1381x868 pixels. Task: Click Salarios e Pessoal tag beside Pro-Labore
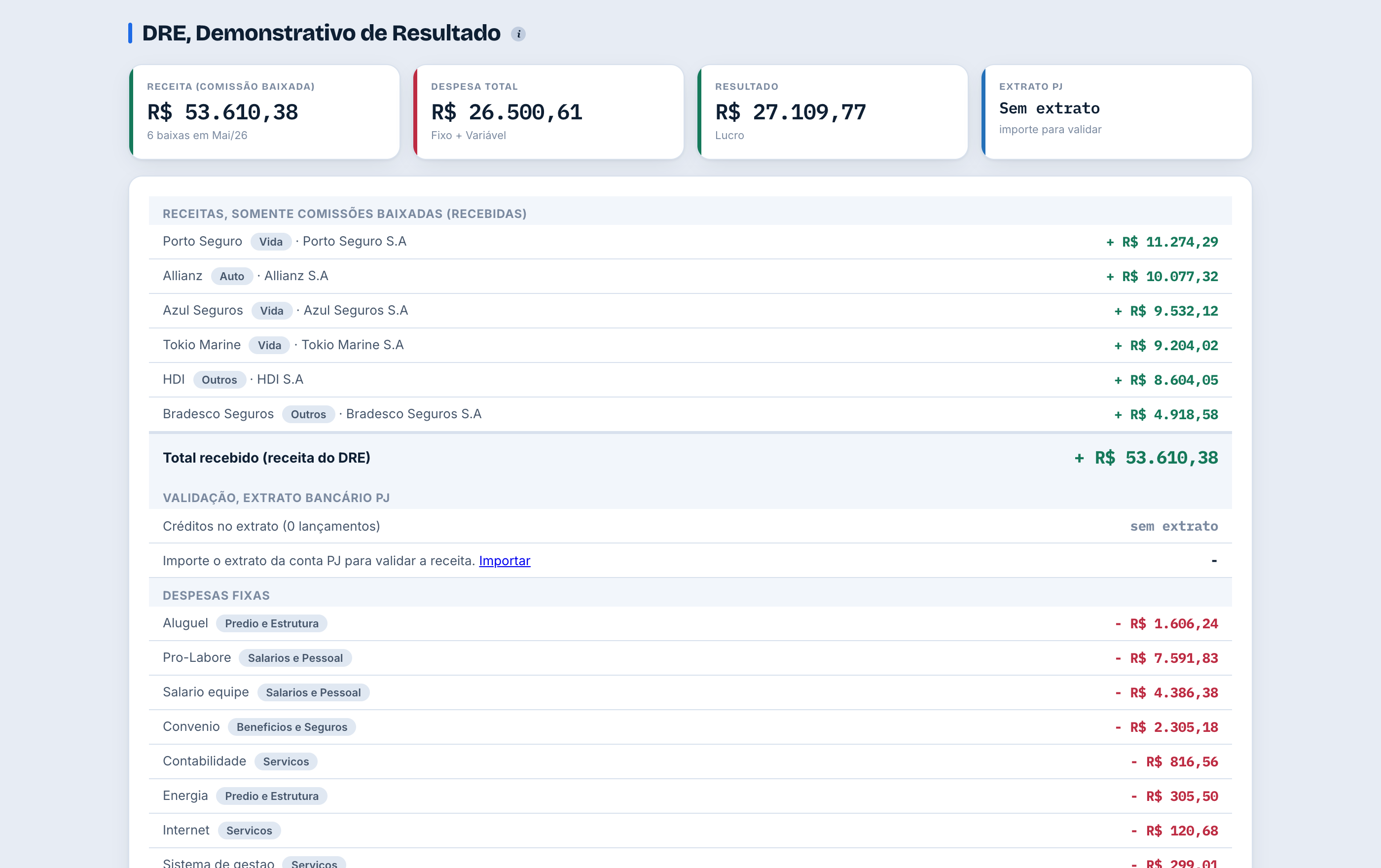[295, 657]
